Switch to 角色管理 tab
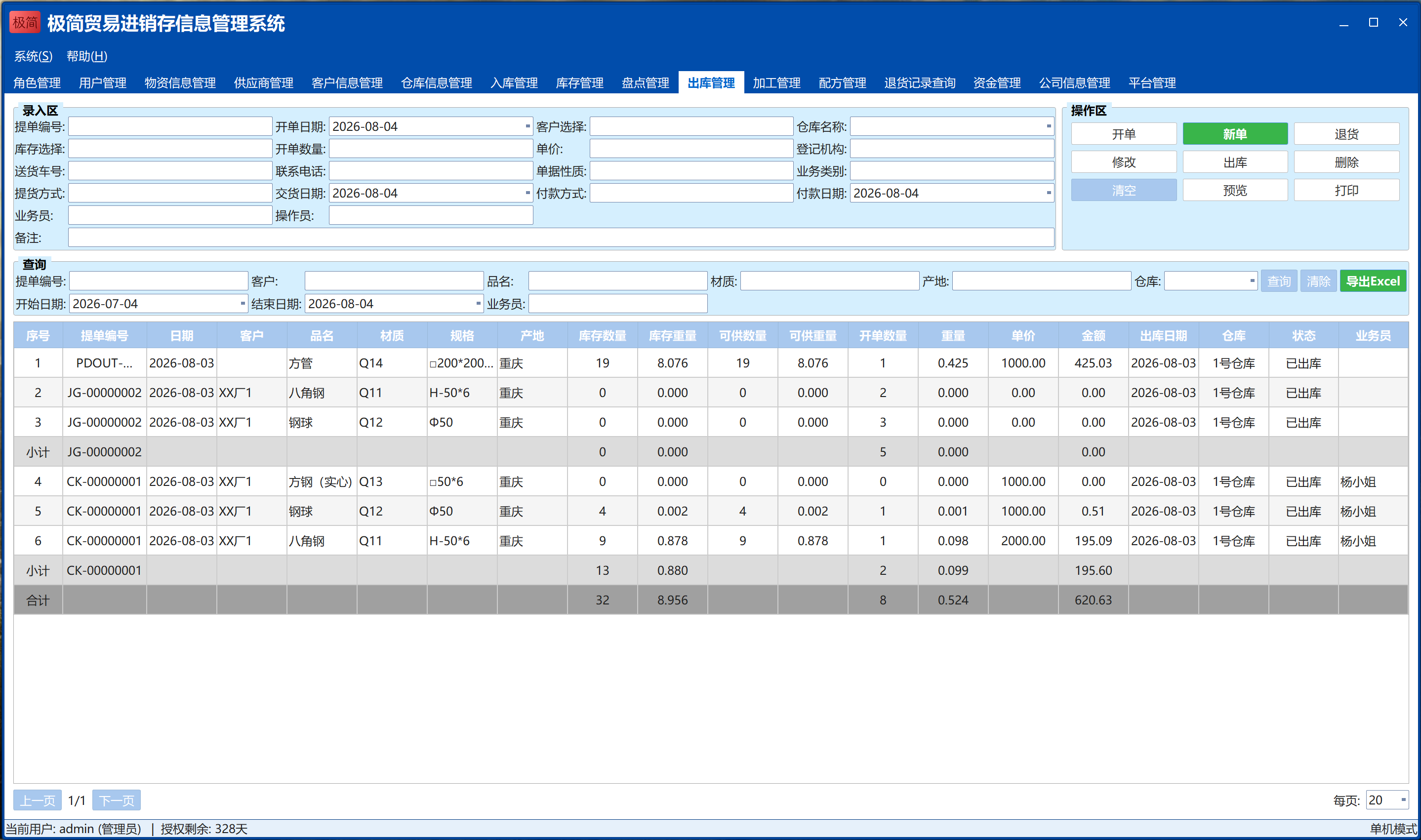This screenshot has height=840, width=1421. click(38, 82)
